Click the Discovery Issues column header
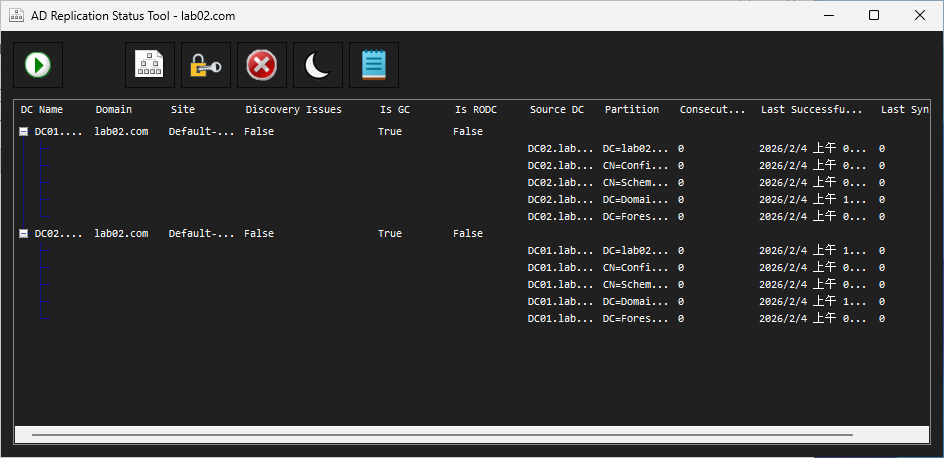The width and height of the screenshot is (944, 458). click(293, 110)
